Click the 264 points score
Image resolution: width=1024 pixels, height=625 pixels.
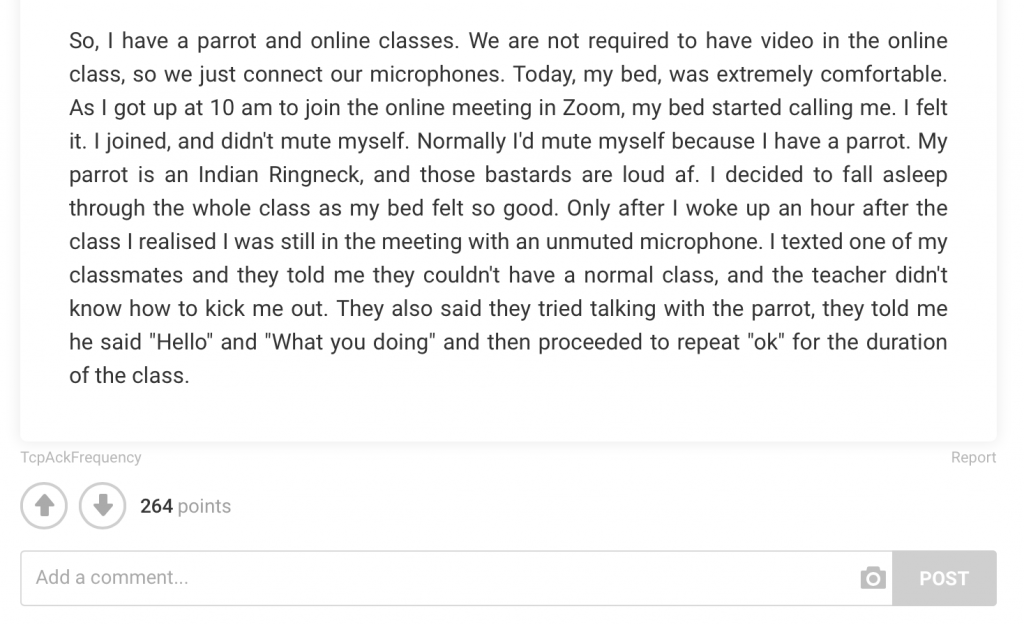pos(185,506)
